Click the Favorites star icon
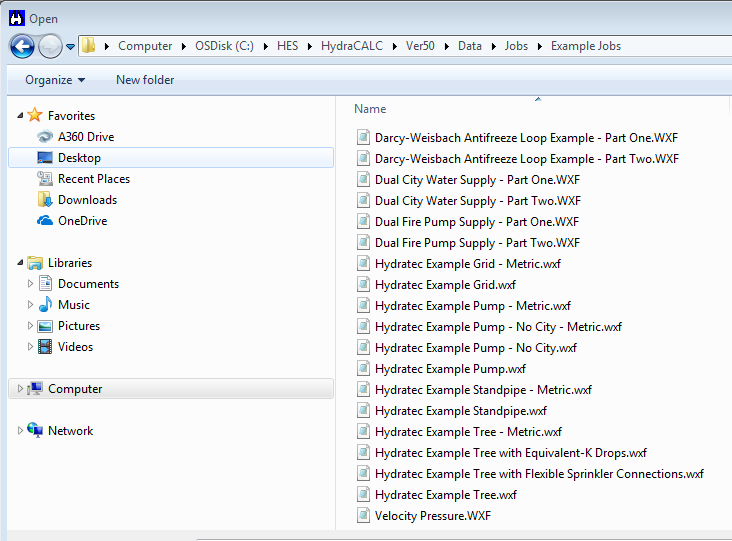This screenshot has height=541, width=732. click(35, 115)
